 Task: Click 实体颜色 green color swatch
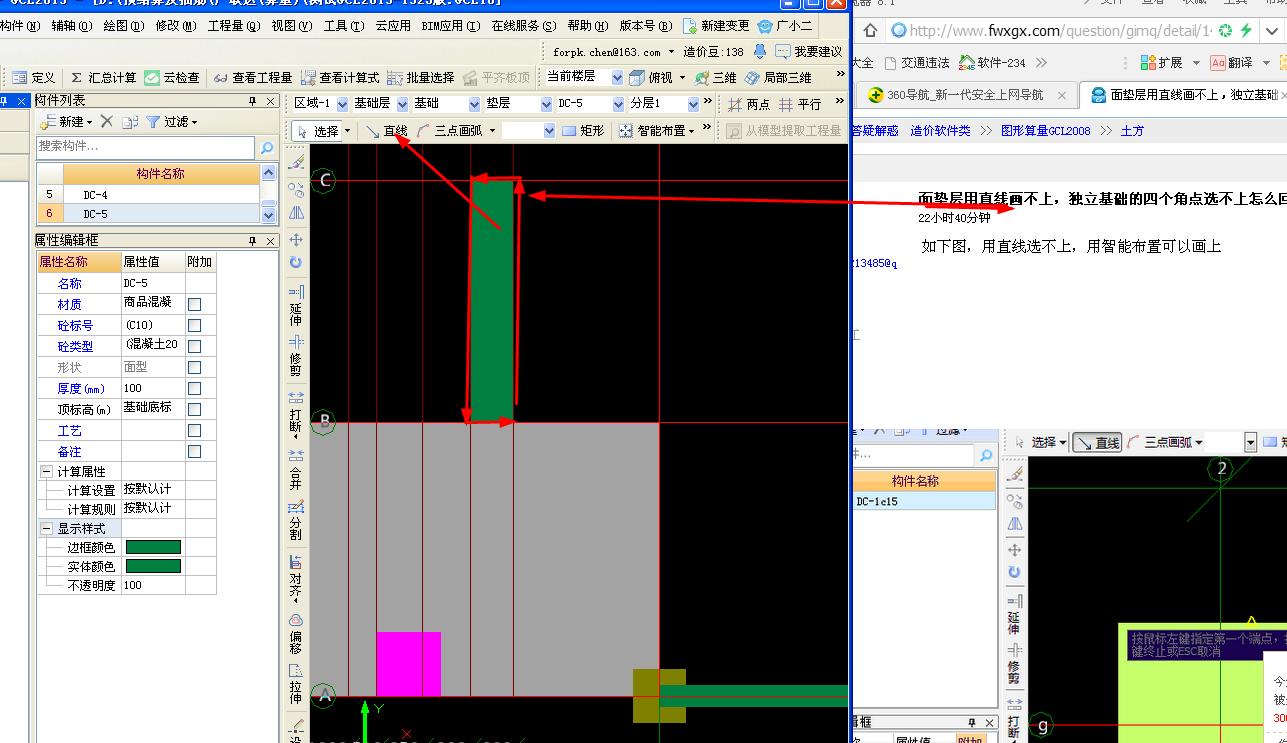click(153, 566)
